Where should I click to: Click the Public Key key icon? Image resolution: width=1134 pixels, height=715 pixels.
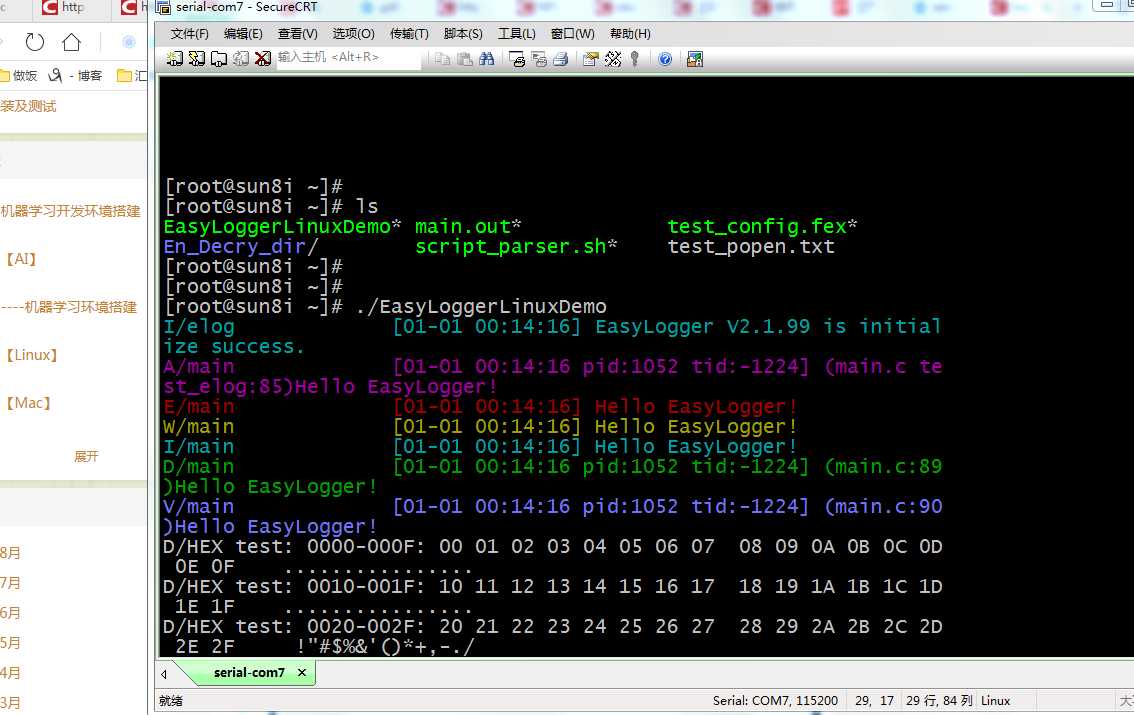pyautogui.click(x=634, y=59)
